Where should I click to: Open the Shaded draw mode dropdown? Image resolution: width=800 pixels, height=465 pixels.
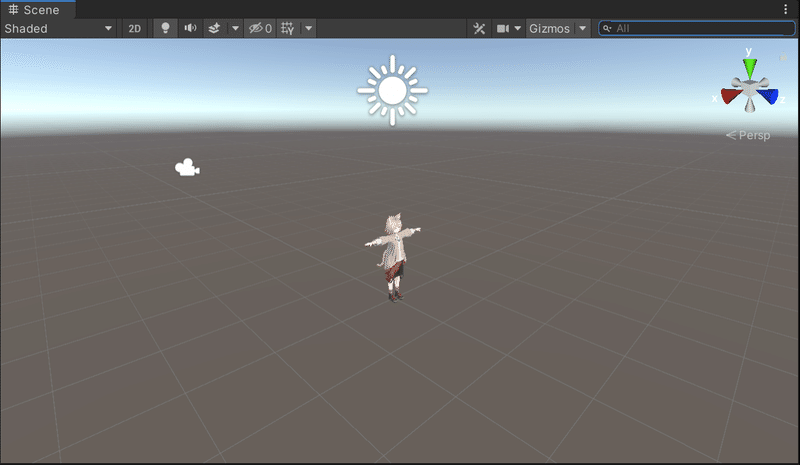[58, 29]
